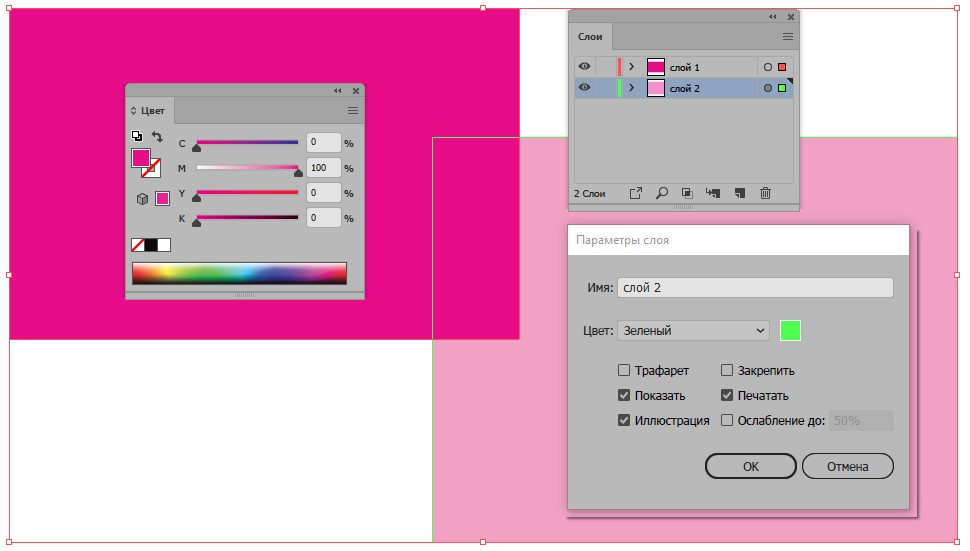Uncheck the Показать checkbox
Image resolution: width=970 pixels, height=551 pixels.
point(624,395)
